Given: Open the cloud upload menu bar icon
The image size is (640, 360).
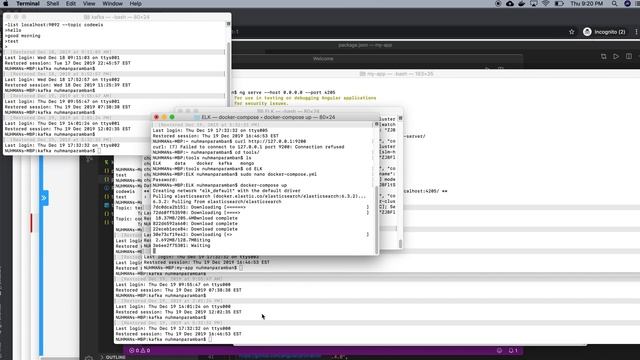Looking at the screenshot, I should click(510, 4).
